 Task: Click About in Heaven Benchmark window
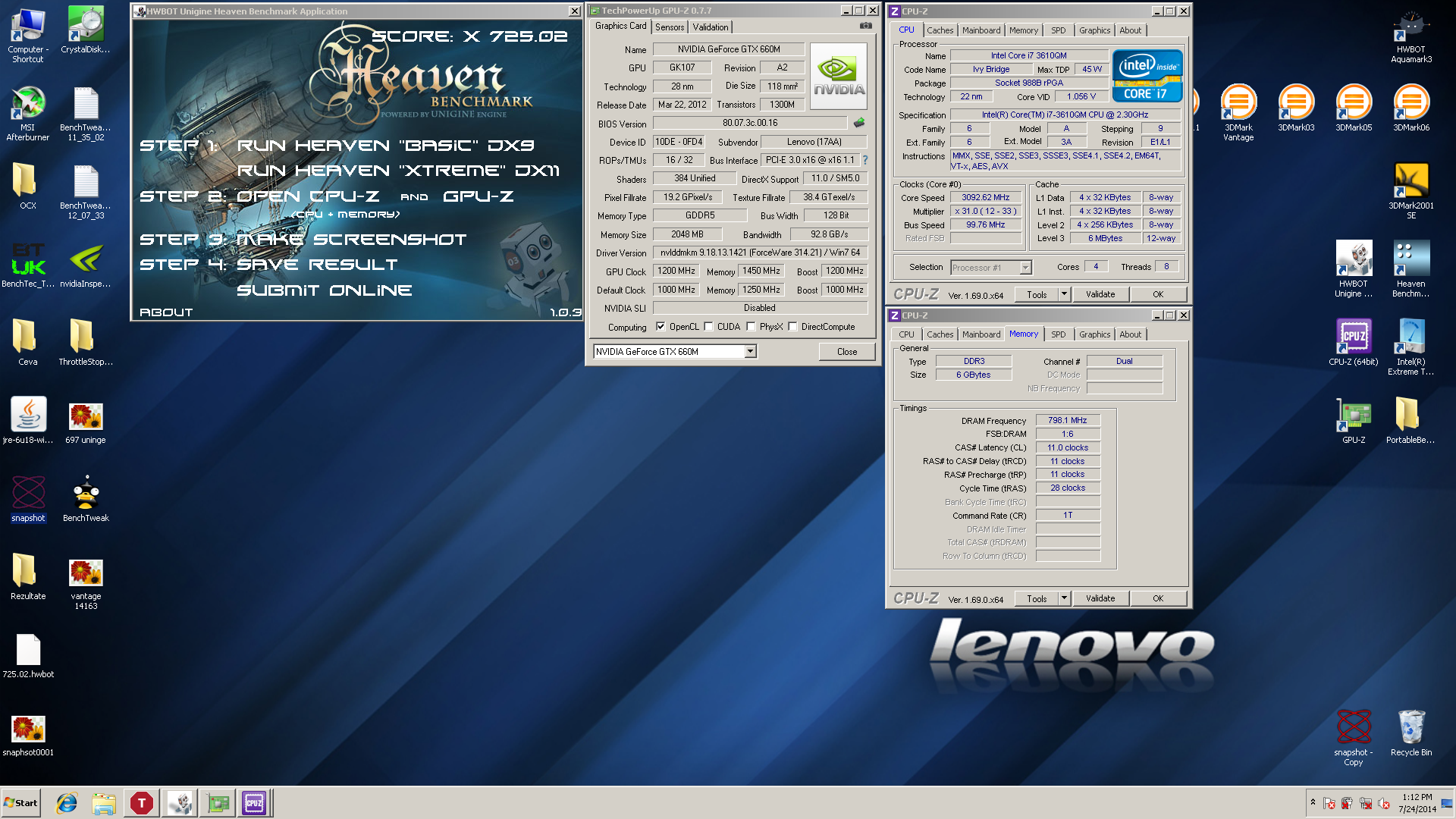pos(166,312)
